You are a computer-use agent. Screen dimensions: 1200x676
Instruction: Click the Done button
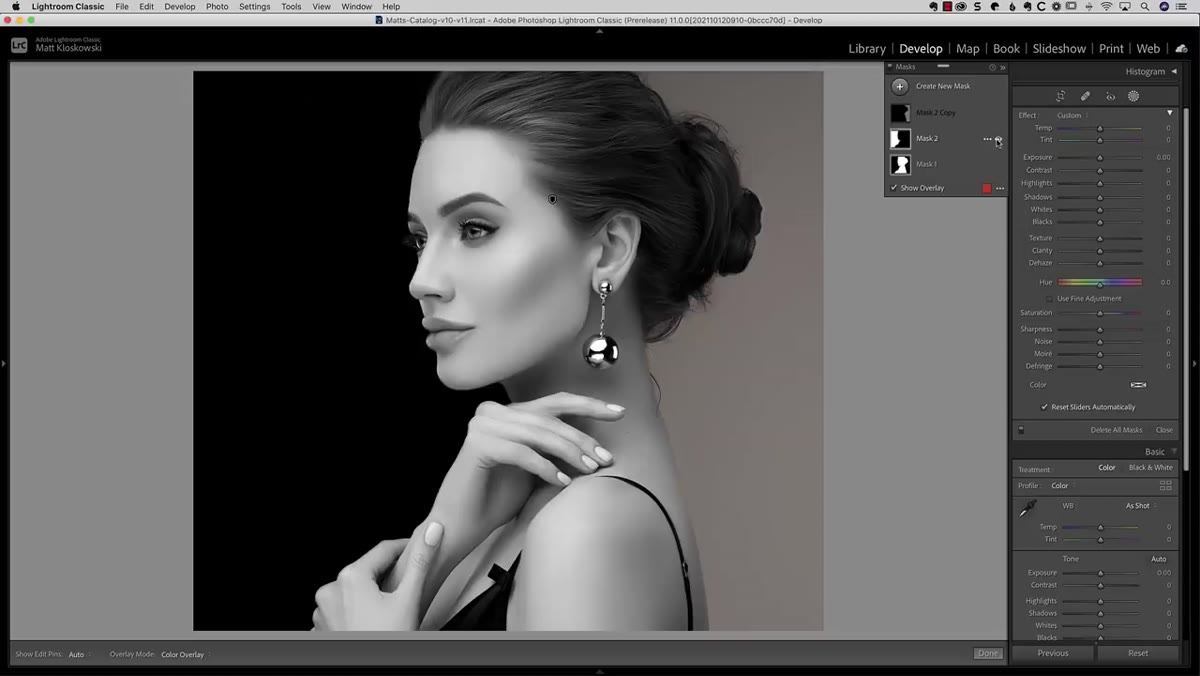click(988, 653)
